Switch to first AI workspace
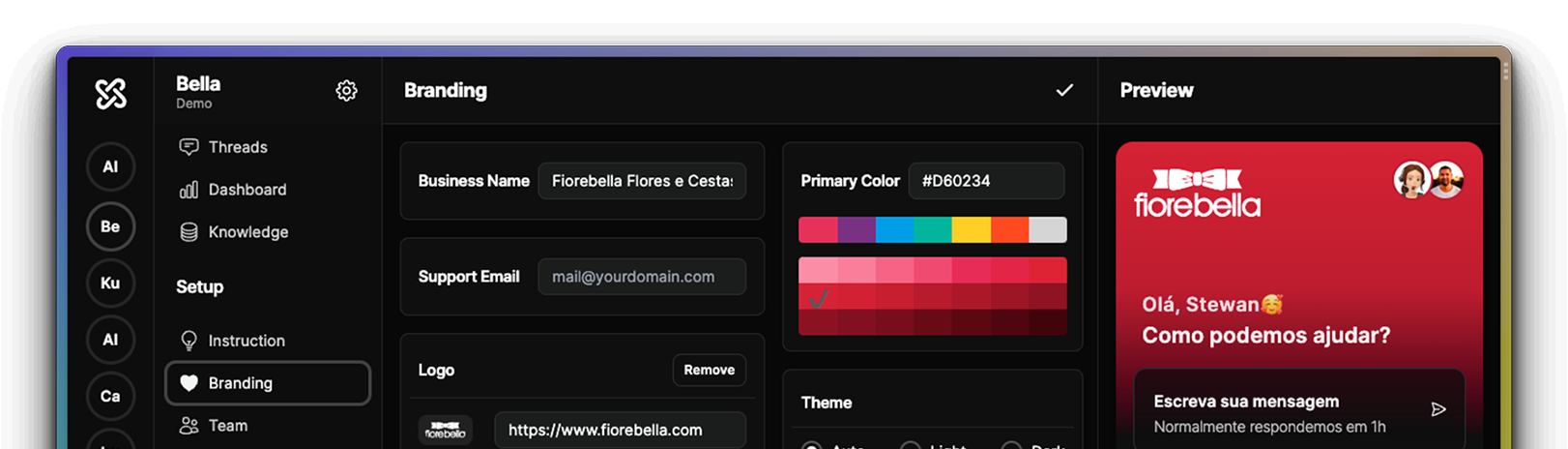1568x449 pixels. [x=110, y=166]
